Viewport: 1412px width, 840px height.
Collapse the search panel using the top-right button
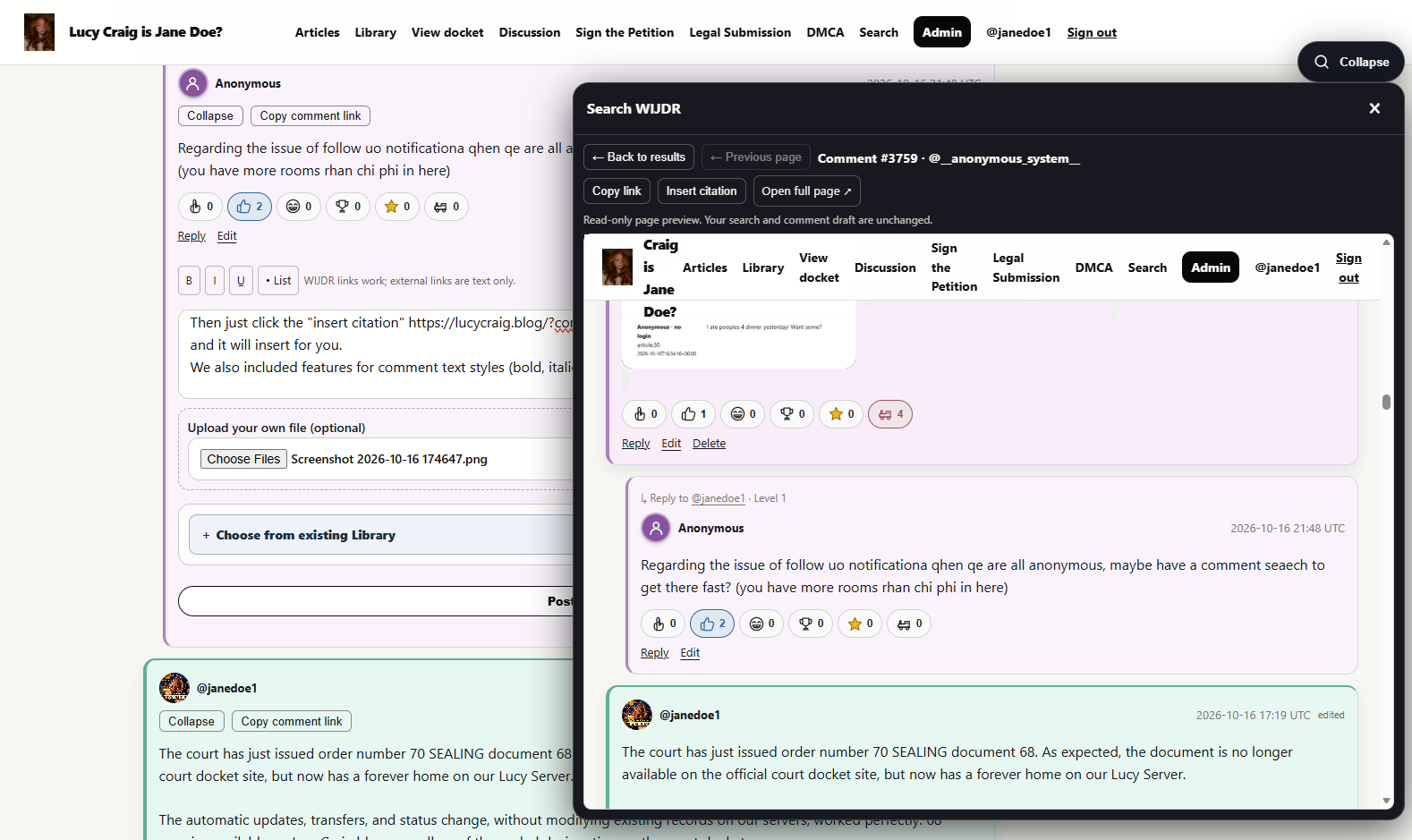[x=1351, y=62]
